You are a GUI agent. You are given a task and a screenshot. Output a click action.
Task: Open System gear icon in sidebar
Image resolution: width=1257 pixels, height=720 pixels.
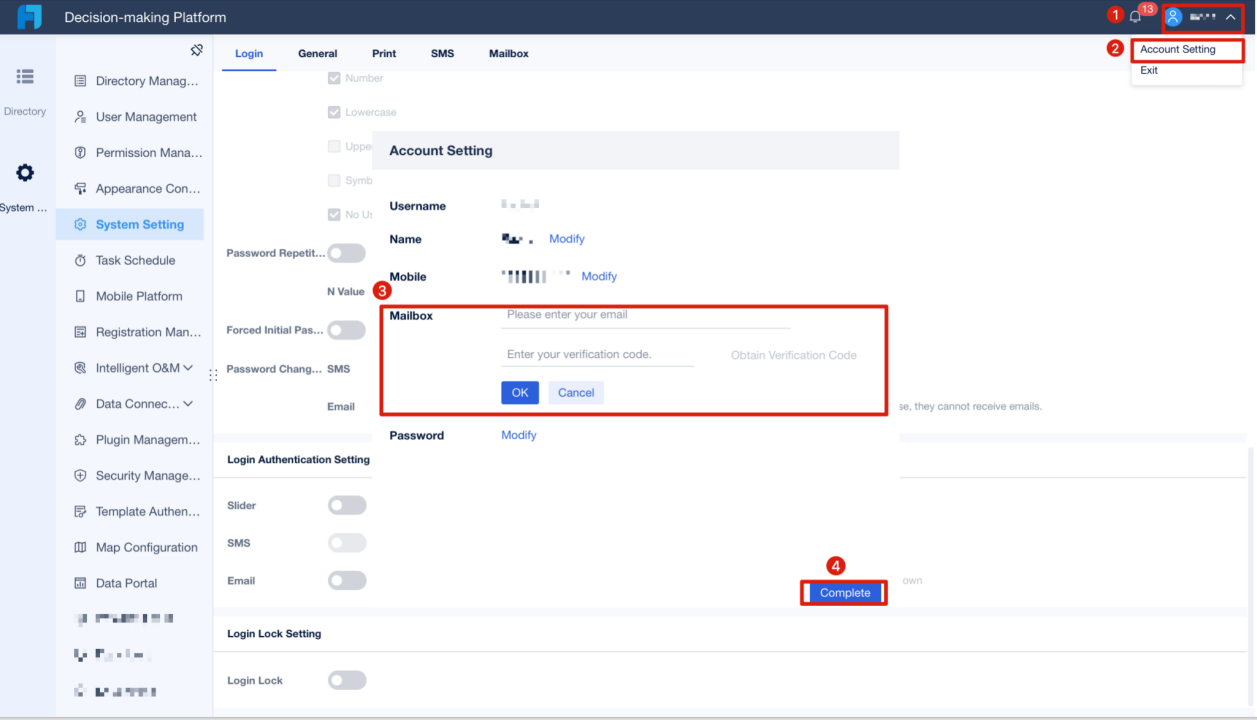pyautogui.click(x=25, y=173)
